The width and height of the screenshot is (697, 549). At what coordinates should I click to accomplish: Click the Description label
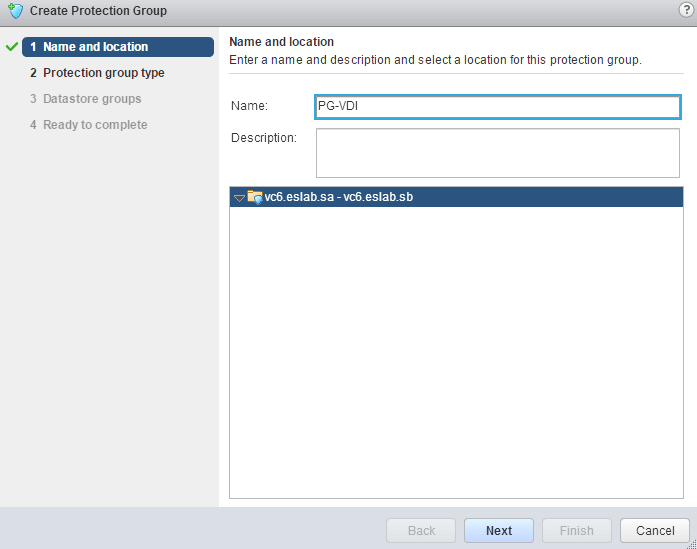(264, 137)
